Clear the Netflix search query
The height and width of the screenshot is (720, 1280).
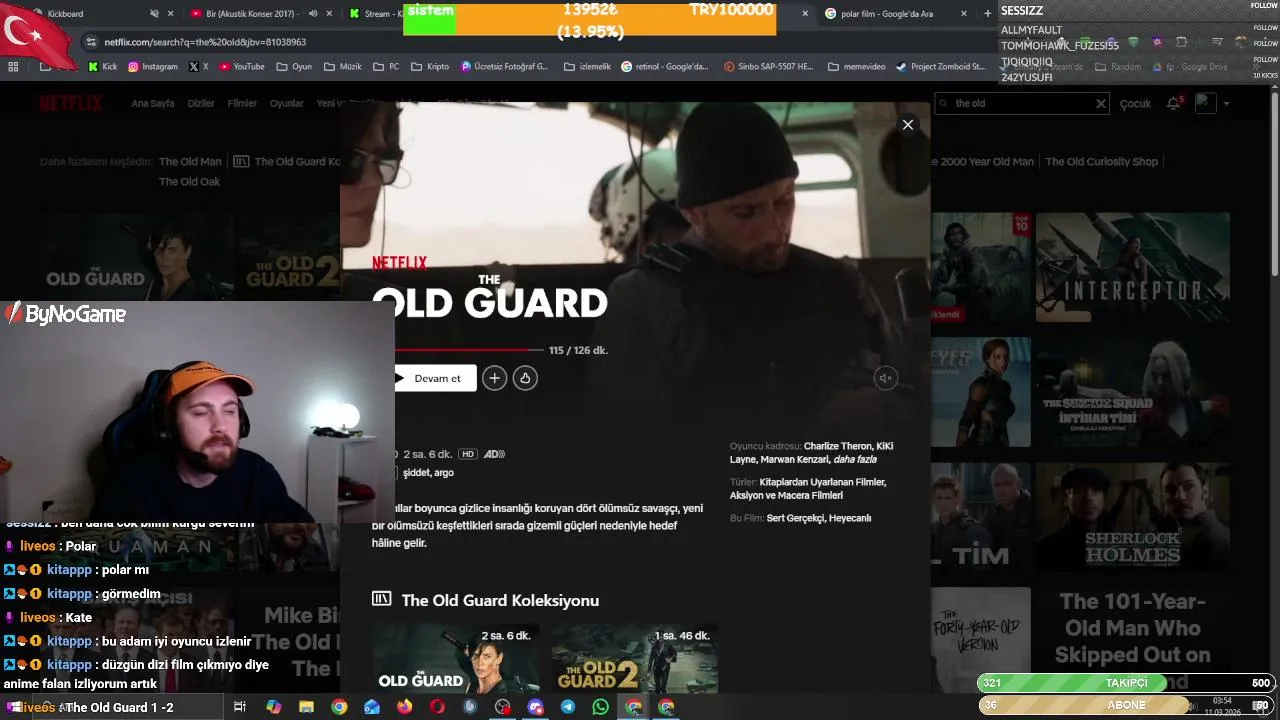pyautogui.click(x=1100, y=103)
